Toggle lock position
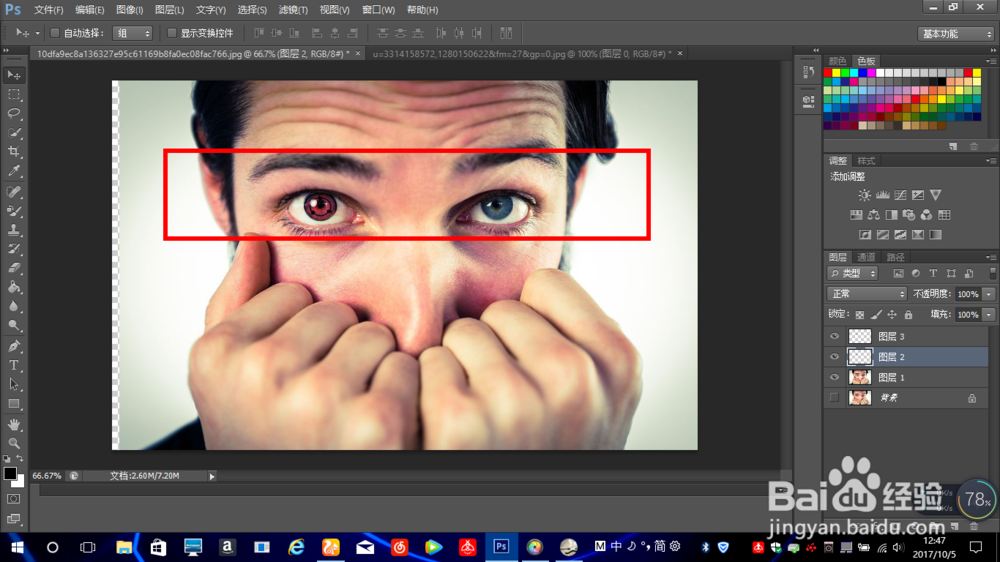 point(892,314)
